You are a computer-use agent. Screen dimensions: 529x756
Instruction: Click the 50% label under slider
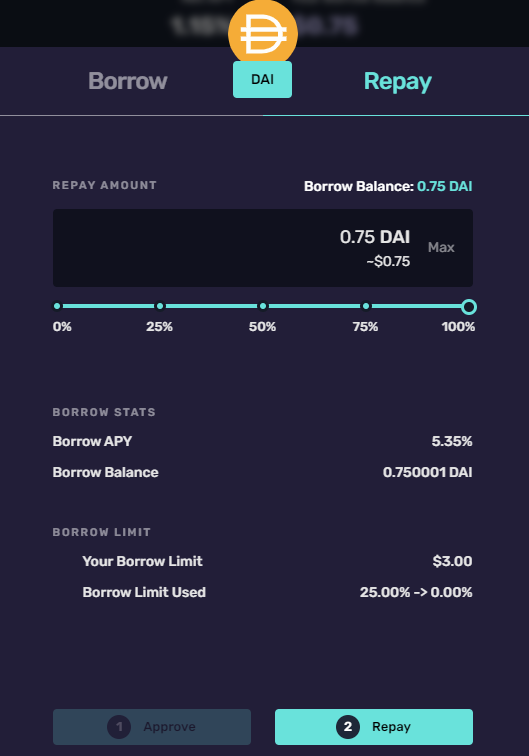(262, 327)
